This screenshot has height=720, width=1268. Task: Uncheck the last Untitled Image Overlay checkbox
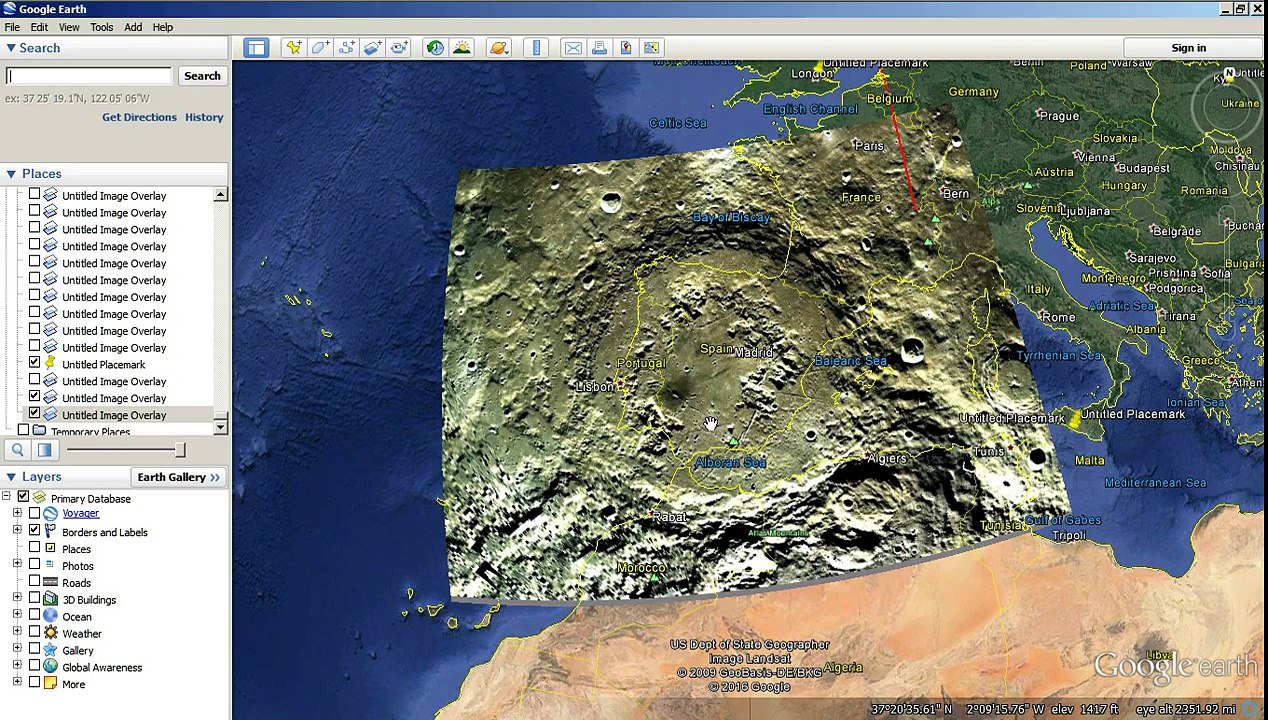tap(34, 414)
